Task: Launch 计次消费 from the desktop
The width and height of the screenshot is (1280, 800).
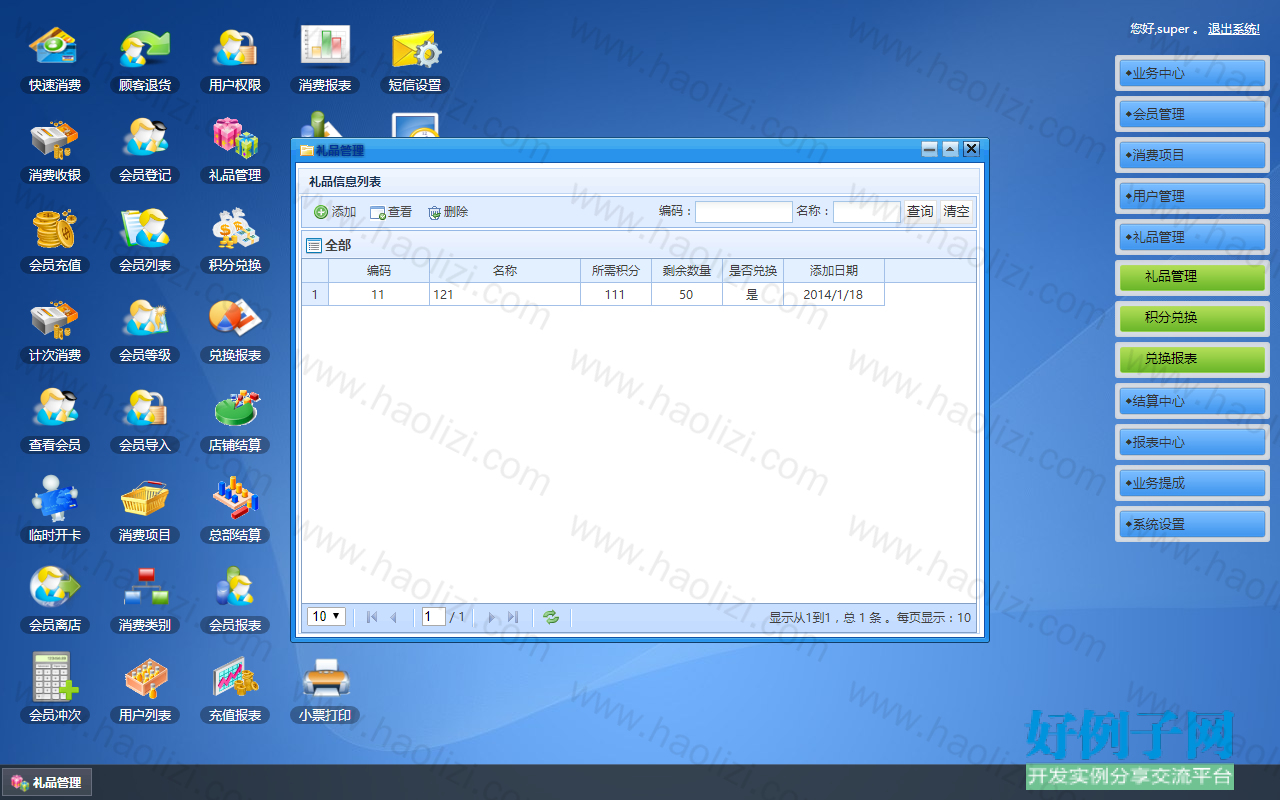Action: [55, 330]
